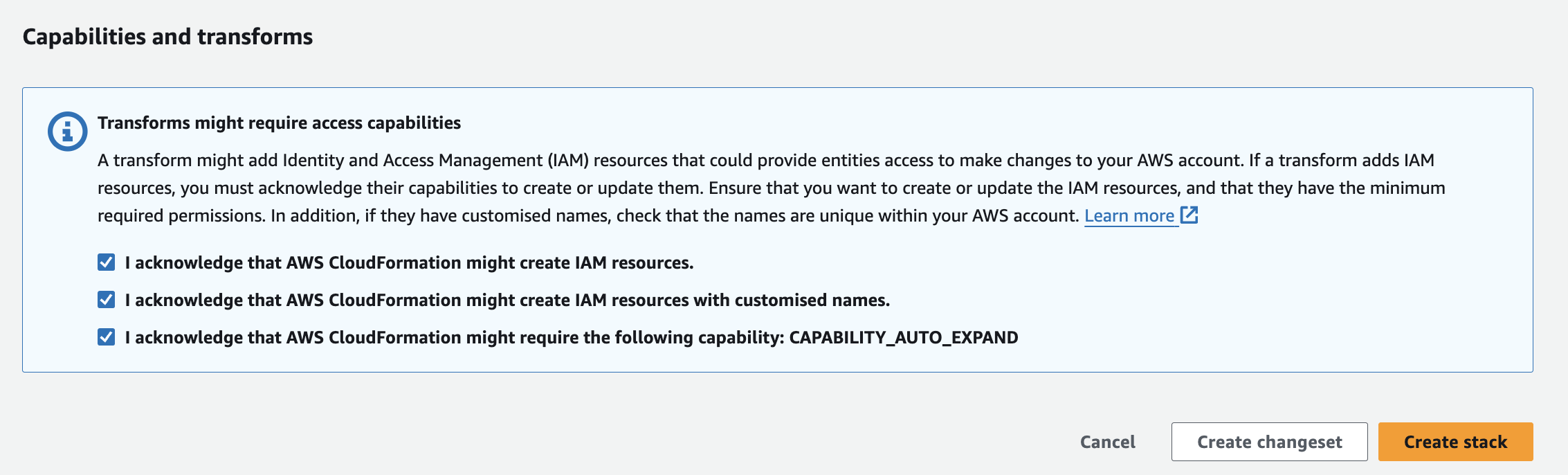Image resolution: width=1568 pixels, height=475 pixels.
Task: Open the Learn more link
Action: point(1129,216)
